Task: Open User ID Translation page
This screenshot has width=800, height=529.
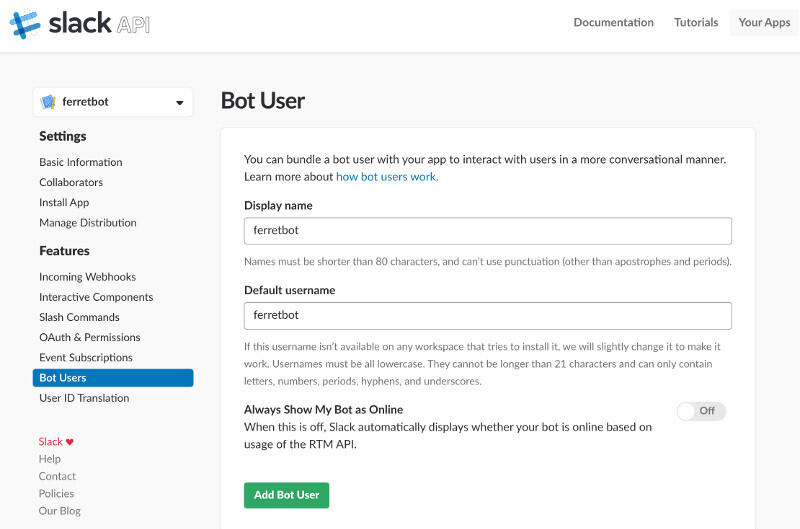Action: click(84, 398)
